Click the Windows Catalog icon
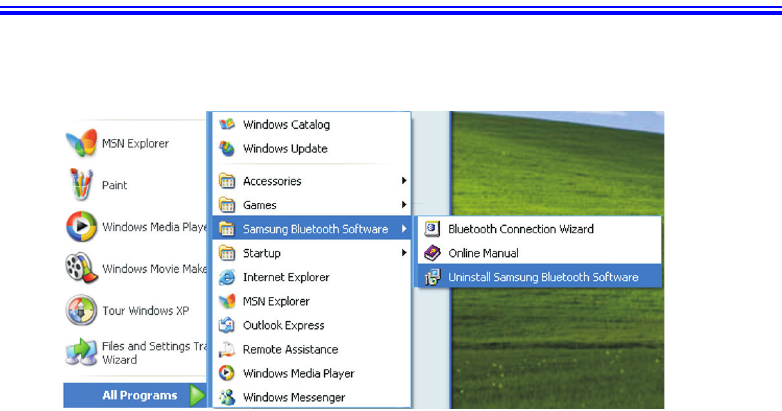The image size is (782, 411). coord(227,124)
